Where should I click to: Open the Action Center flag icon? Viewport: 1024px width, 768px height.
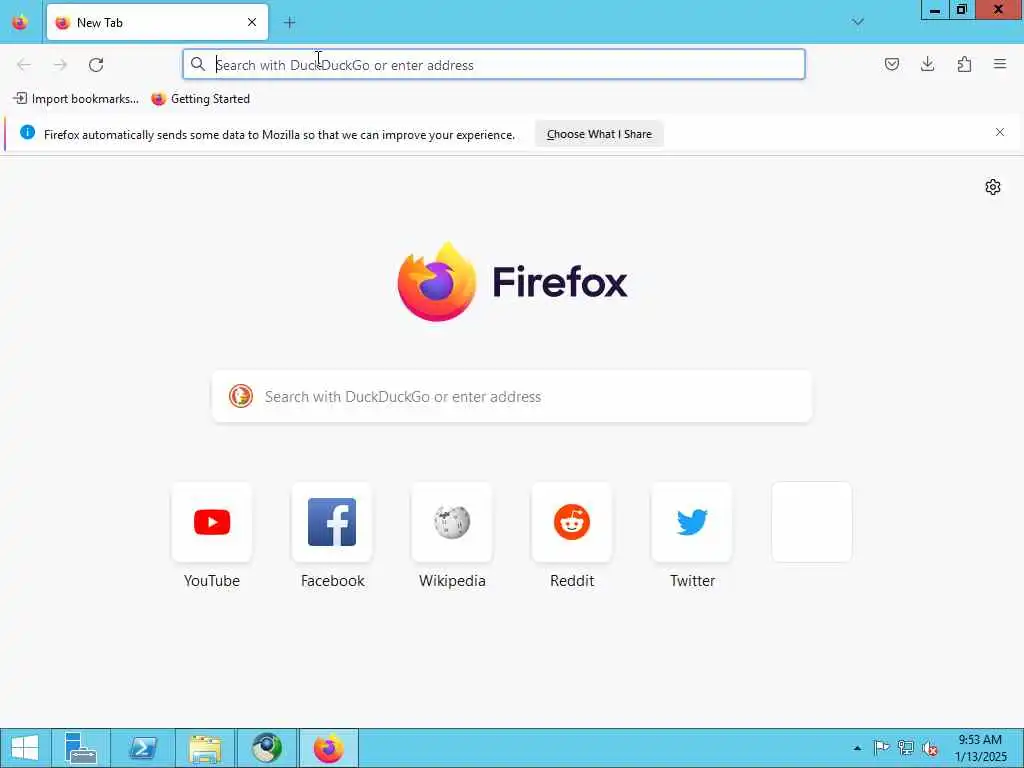coord(881,748)
